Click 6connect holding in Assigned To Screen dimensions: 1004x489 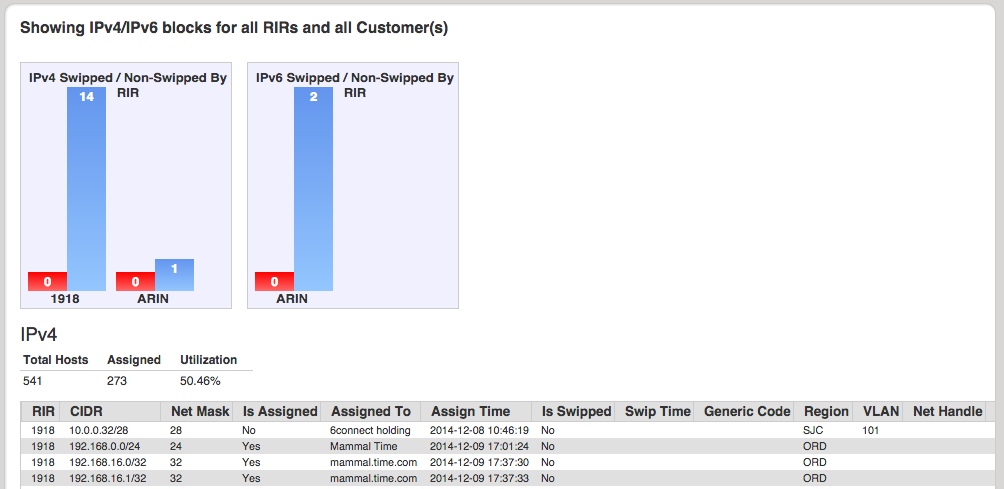370,431
